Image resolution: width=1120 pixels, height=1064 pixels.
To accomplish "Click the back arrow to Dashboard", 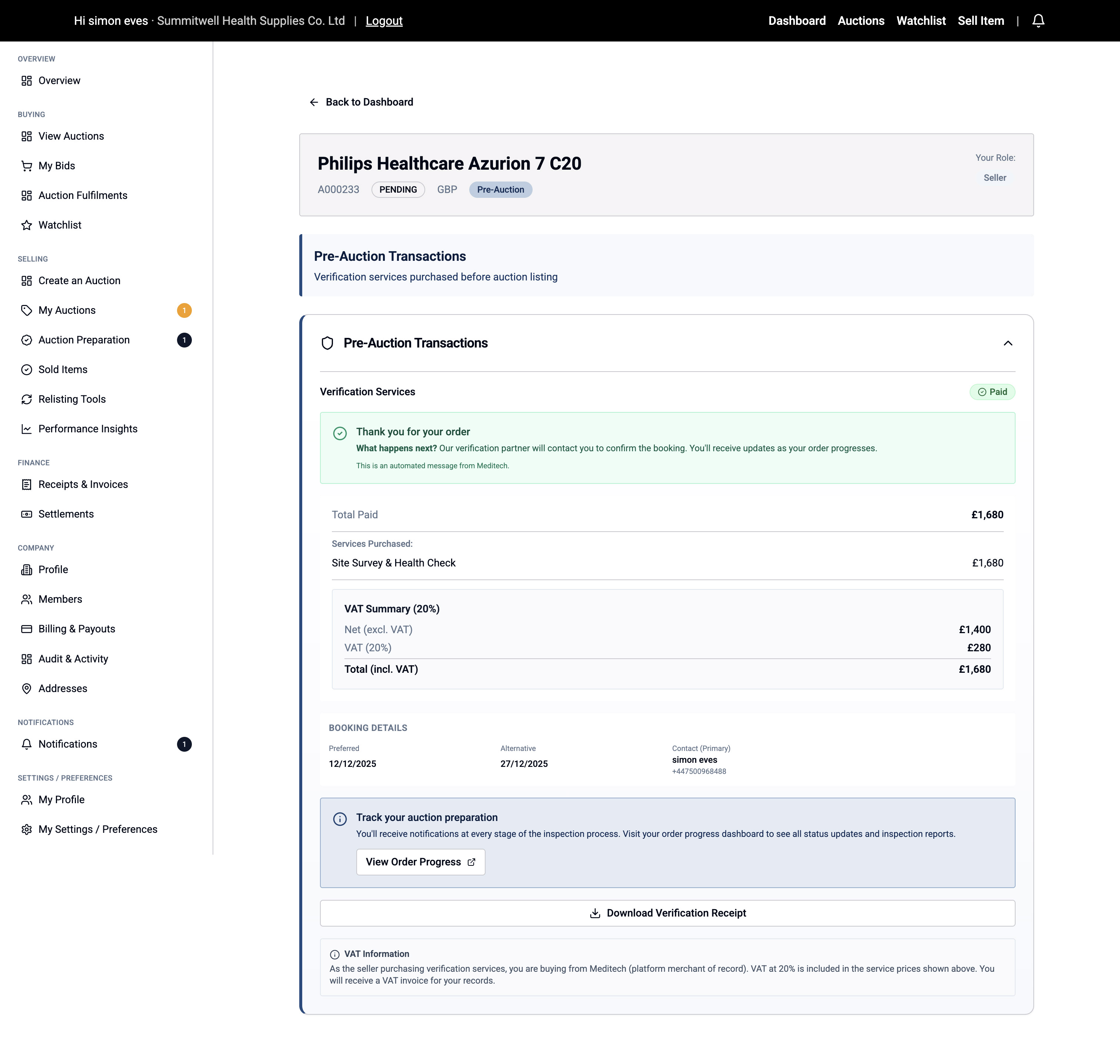I will (314, 102).
